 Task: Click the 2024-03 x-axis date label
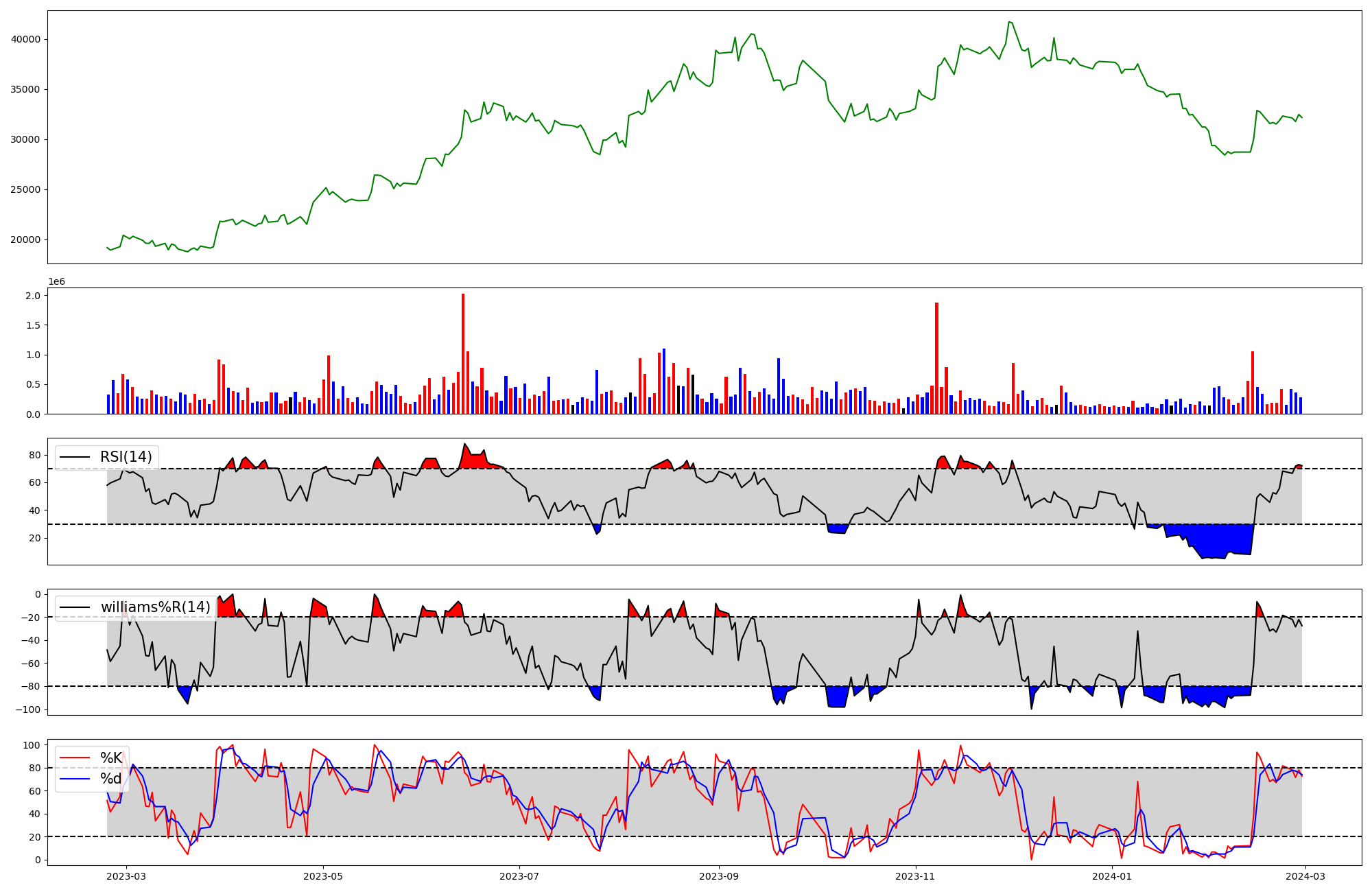click(x=1305, y=876)
